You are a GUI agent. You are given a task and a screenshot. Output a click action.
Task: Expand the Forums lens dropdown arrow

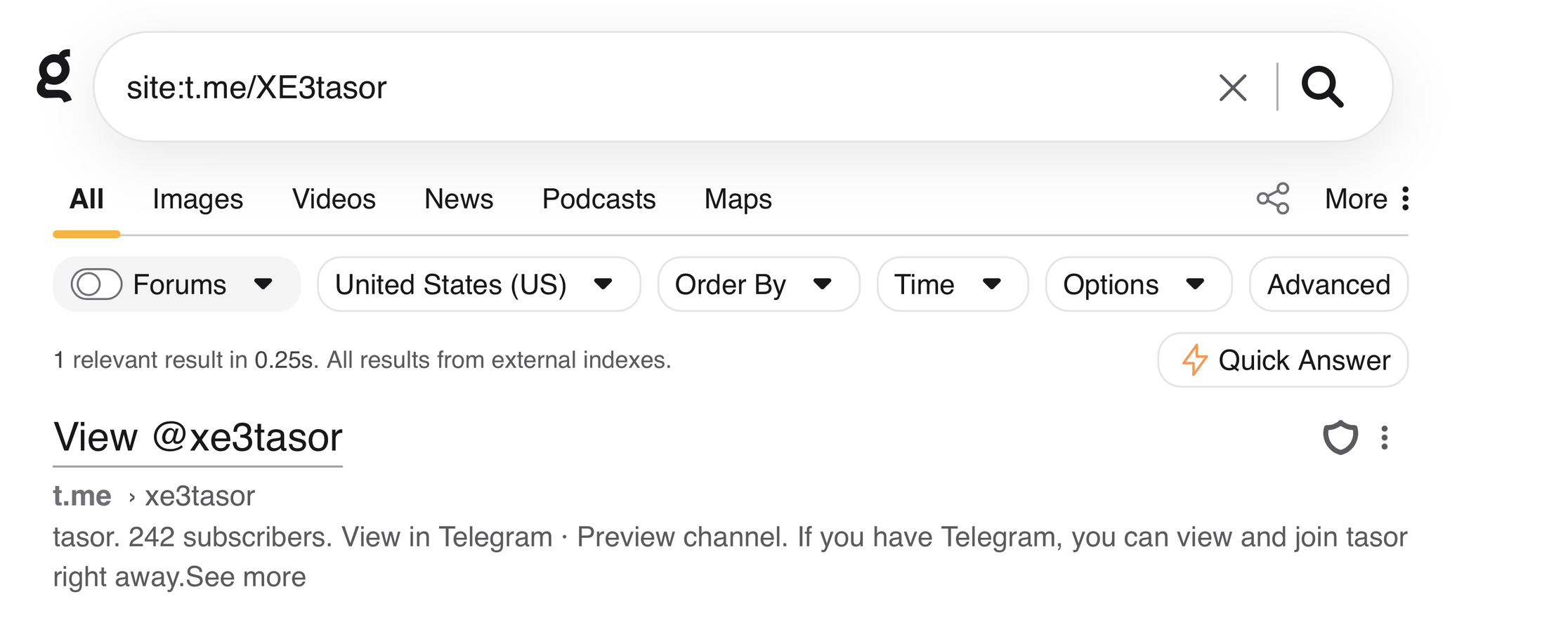click(263, 284)
